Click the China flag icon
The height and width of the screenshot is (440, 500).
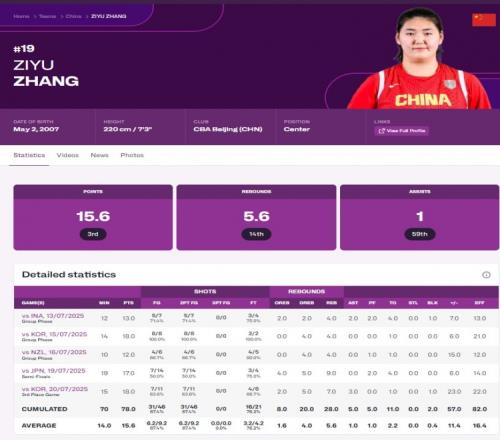484,20
